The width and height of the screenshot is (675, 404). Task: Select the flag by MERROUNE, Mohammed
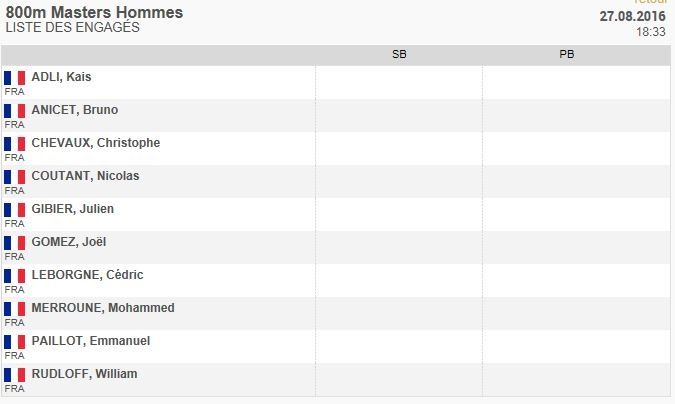[x=15, y=309]
